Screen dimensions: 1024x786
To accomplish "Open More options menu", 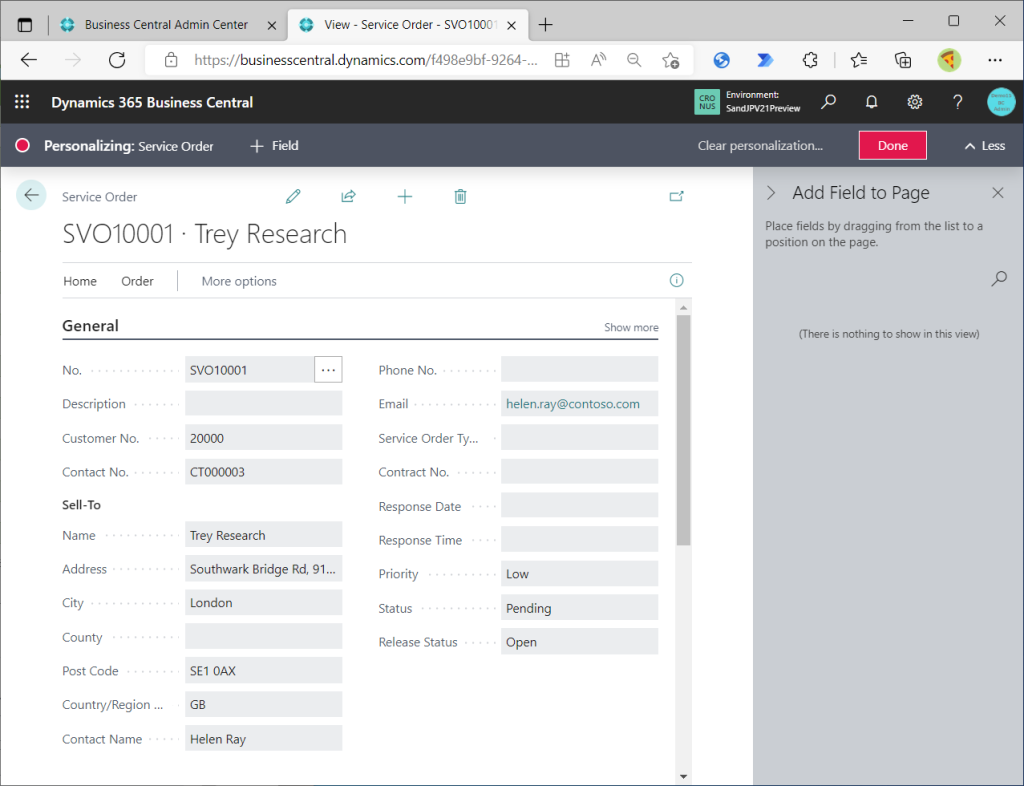I will pos(239,281).
